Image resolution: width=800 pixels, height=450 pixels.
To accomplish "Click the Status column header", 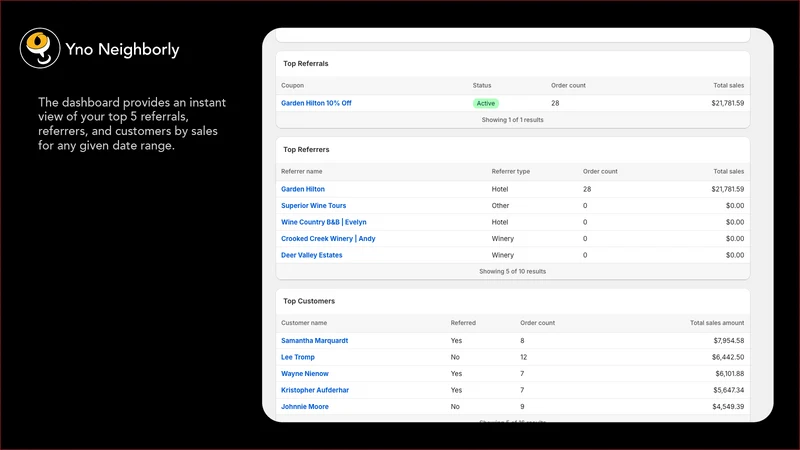I will (482, 85).
